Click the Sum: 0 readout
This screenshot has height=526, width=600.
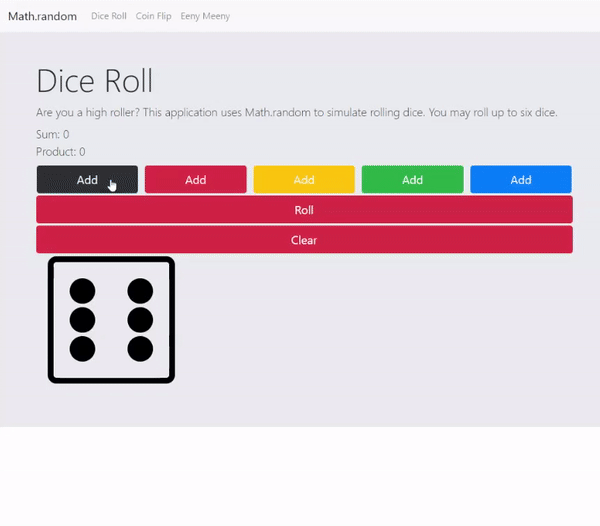(52, 134)
